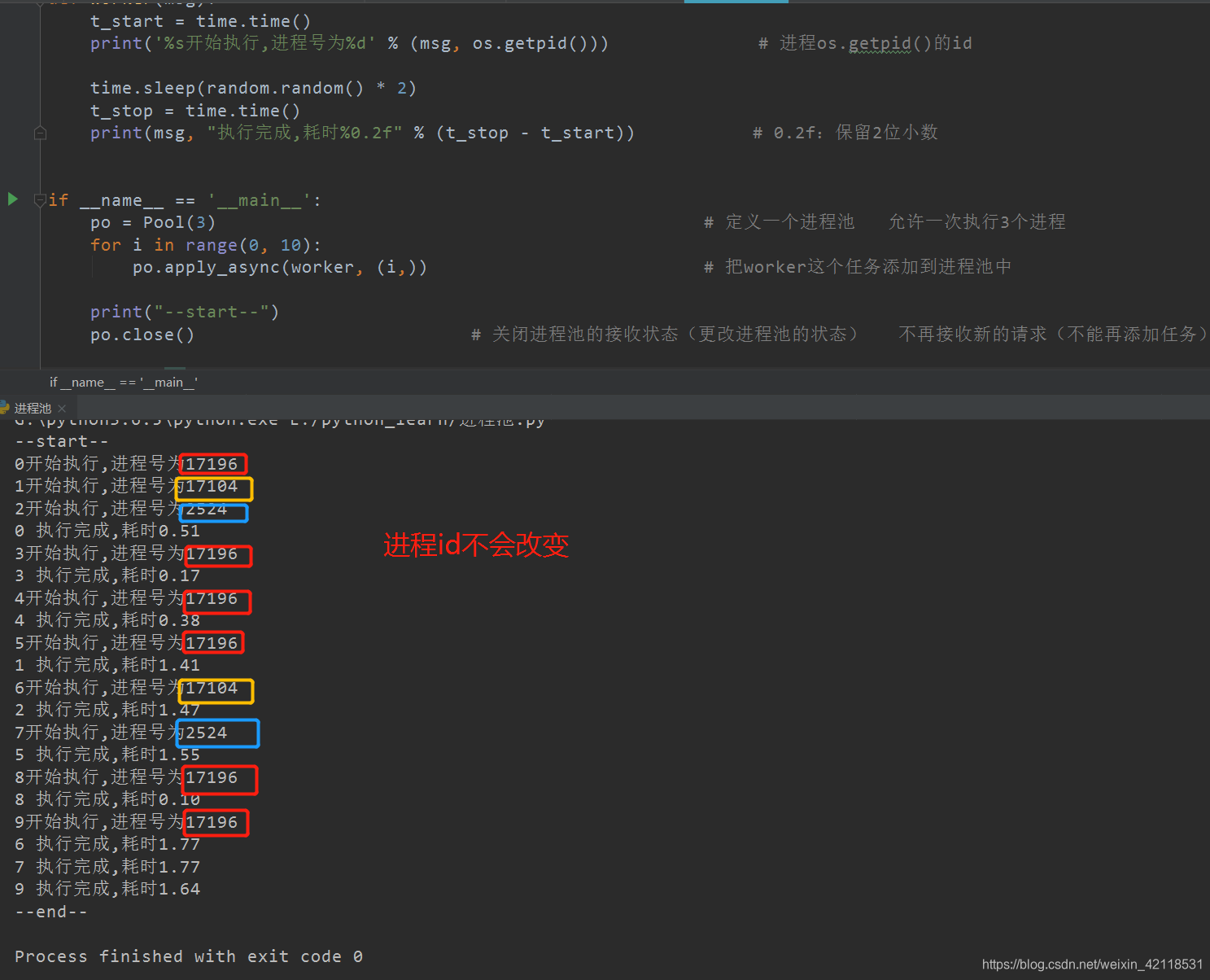Click console line 8开始执行,进程号为17196
The width and height of the screenshot is (1210, 980).
coord(127,777)
